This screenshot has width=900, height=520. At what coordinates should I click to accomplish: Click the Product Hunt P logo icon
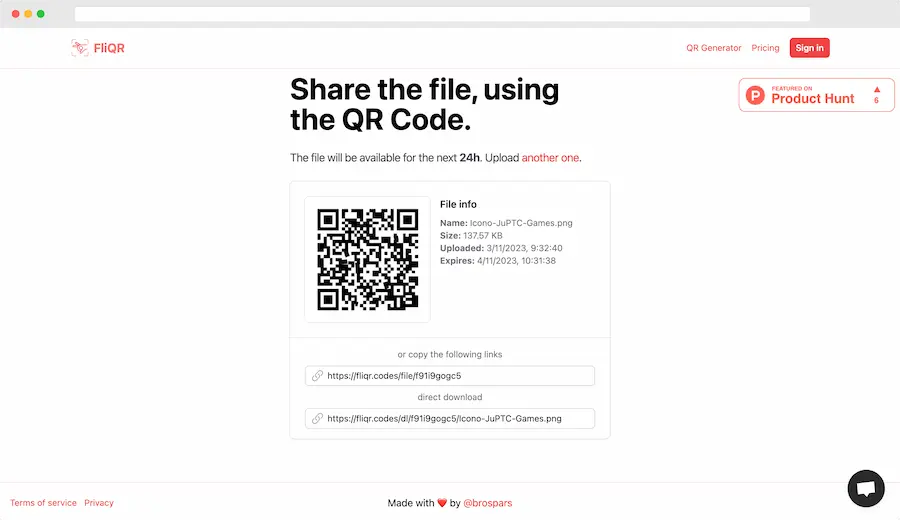[755, 95]
